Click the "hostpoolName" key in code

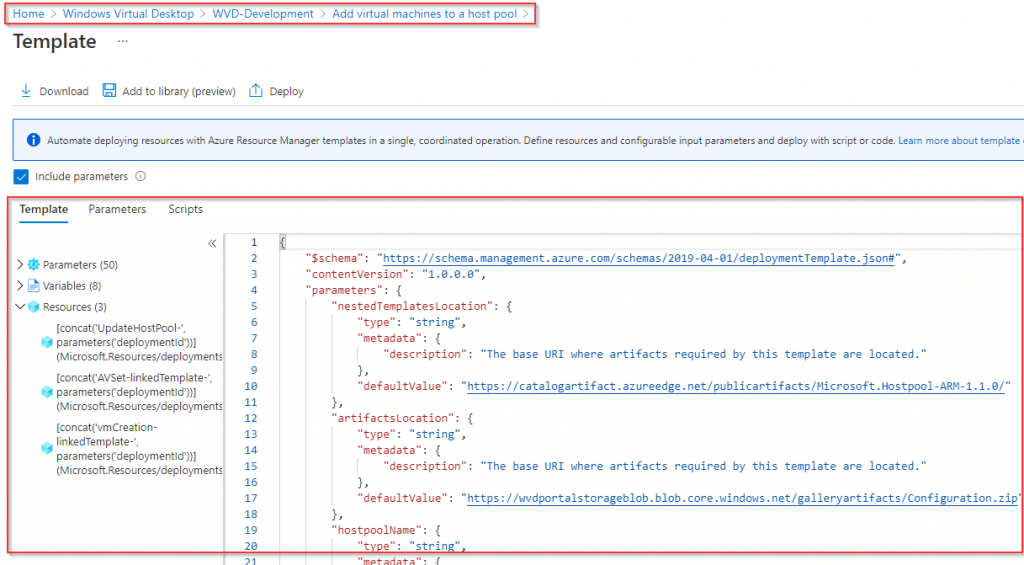pyautogui.click(x=377, y=530)
